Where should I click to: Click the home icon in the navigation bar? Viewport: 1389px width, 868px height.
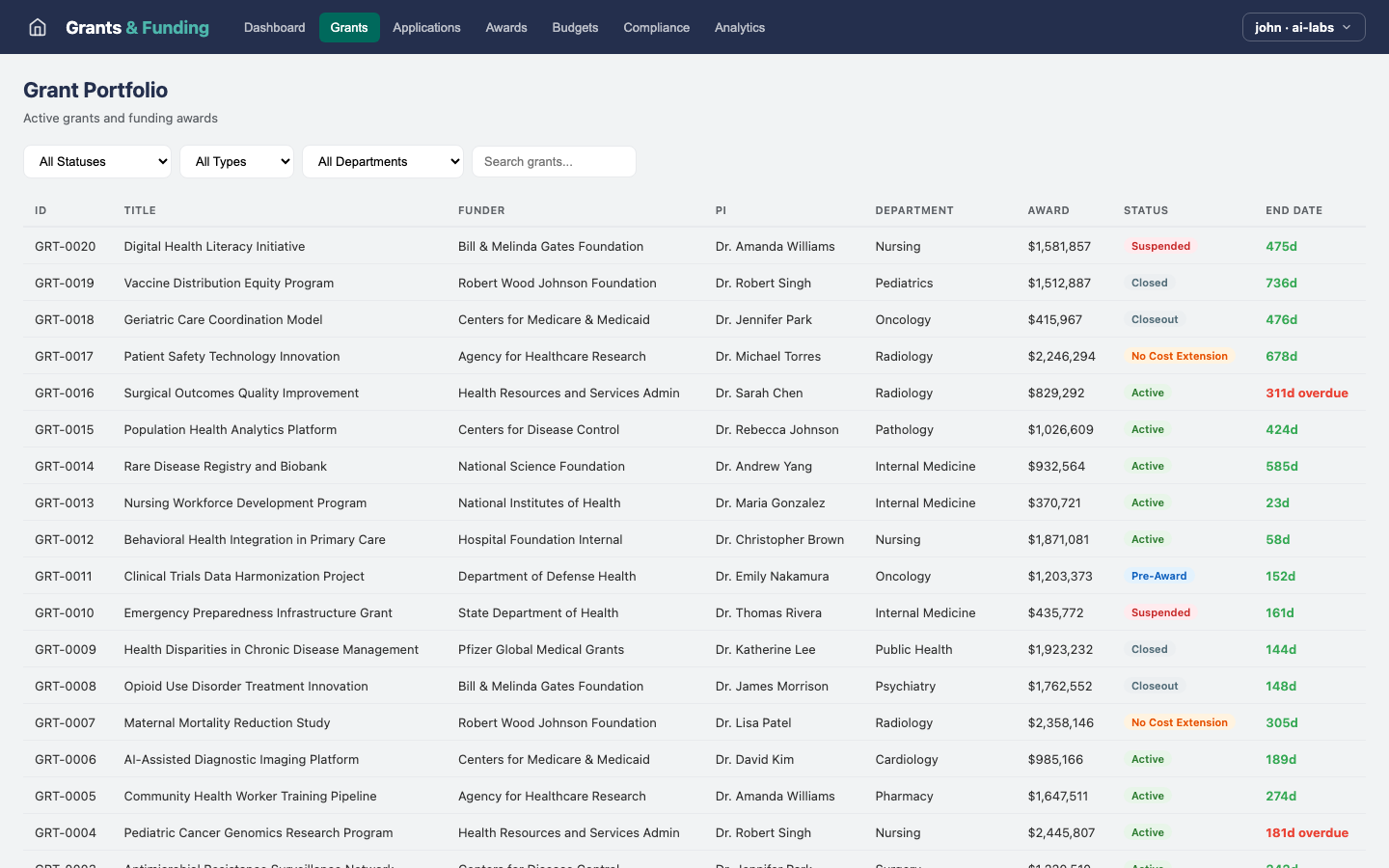37,27
